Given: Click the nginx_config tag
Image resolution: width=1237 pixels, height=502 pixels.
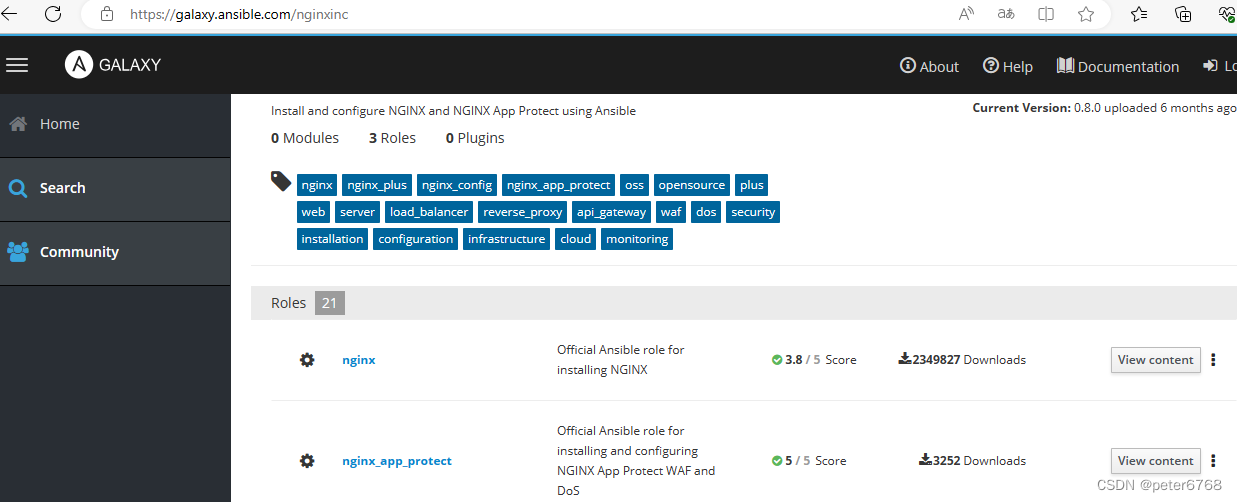Looking at the screenshot, I should 457,185.
